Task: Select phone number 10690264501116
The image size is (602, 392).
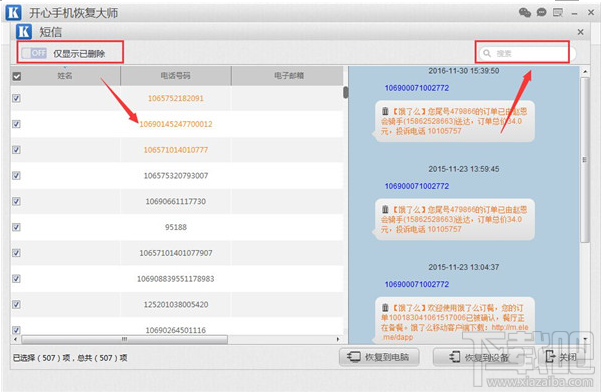Action: [176, 330]
